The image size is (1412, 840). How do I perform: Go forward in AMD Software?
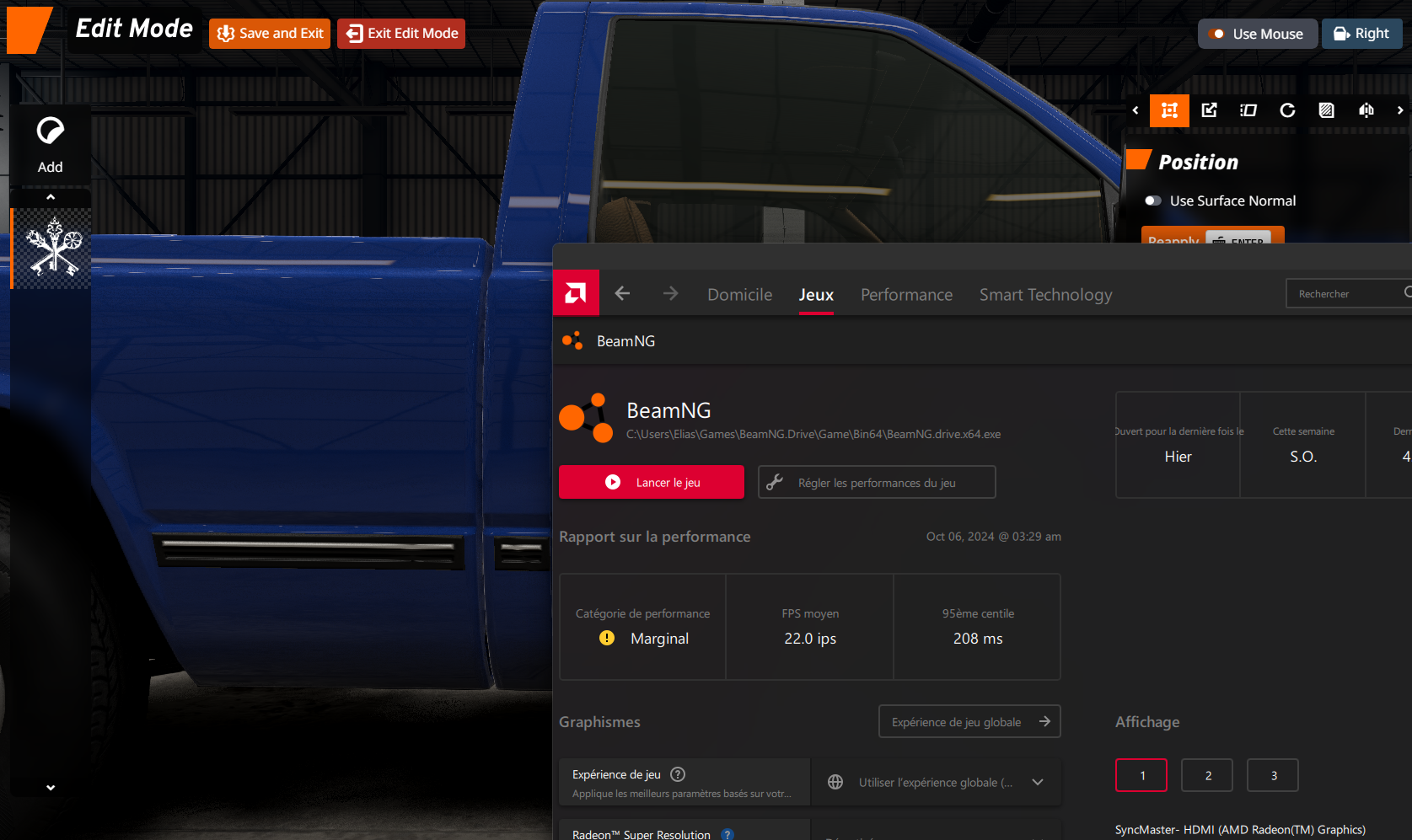(670, 293)
